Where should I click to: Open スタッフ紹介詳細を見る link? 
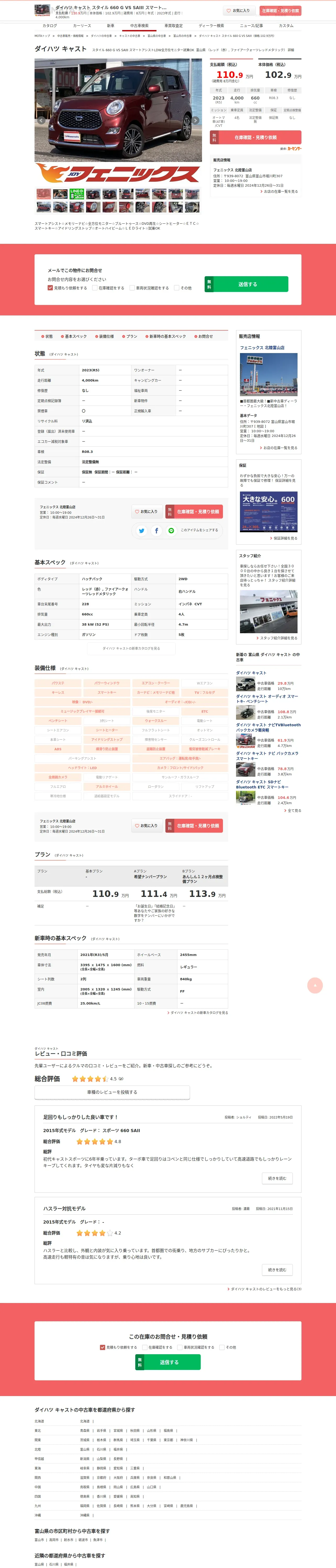click(277, 638)
